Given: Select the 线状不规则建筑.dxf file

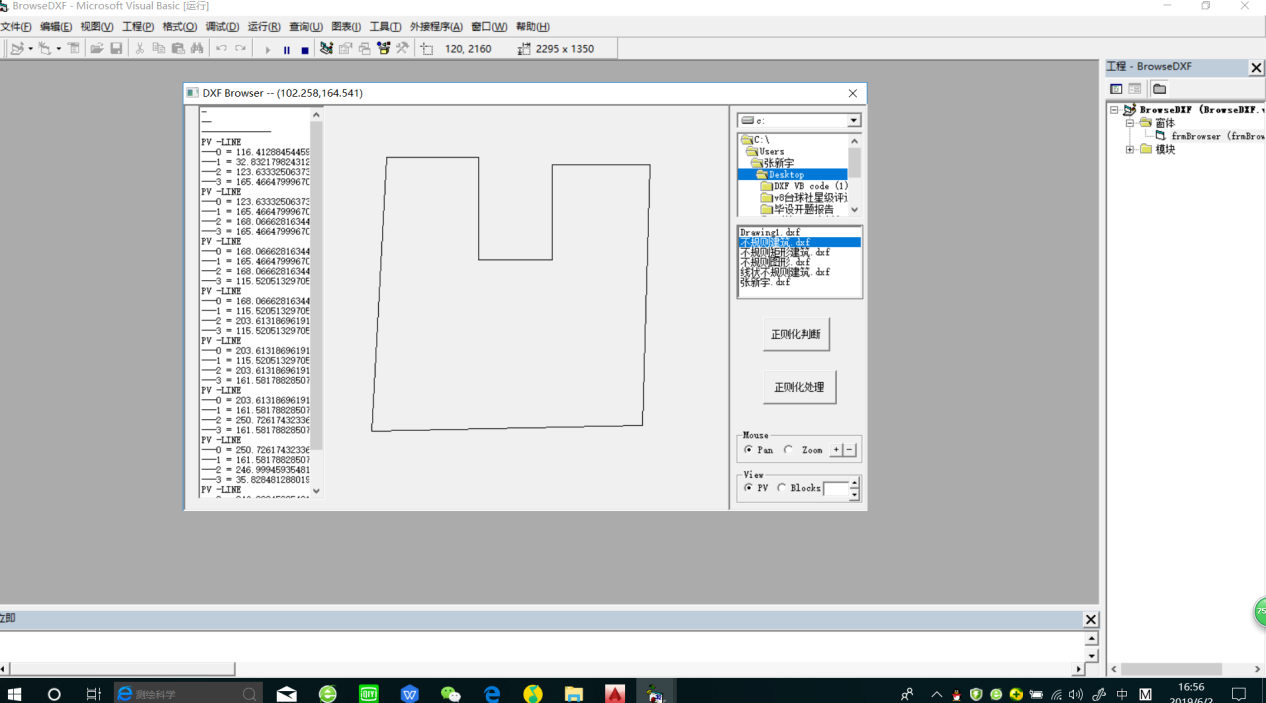Looking at the screenshot, I should click(785, 272).
